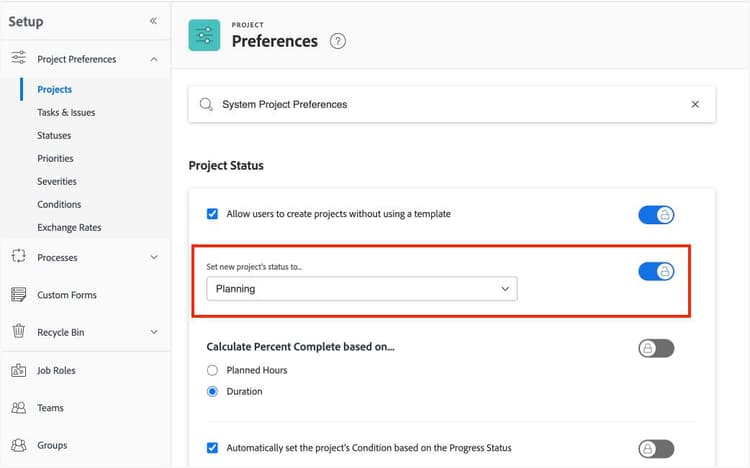Select the Planned Hours radio button

tap(212, 370)
